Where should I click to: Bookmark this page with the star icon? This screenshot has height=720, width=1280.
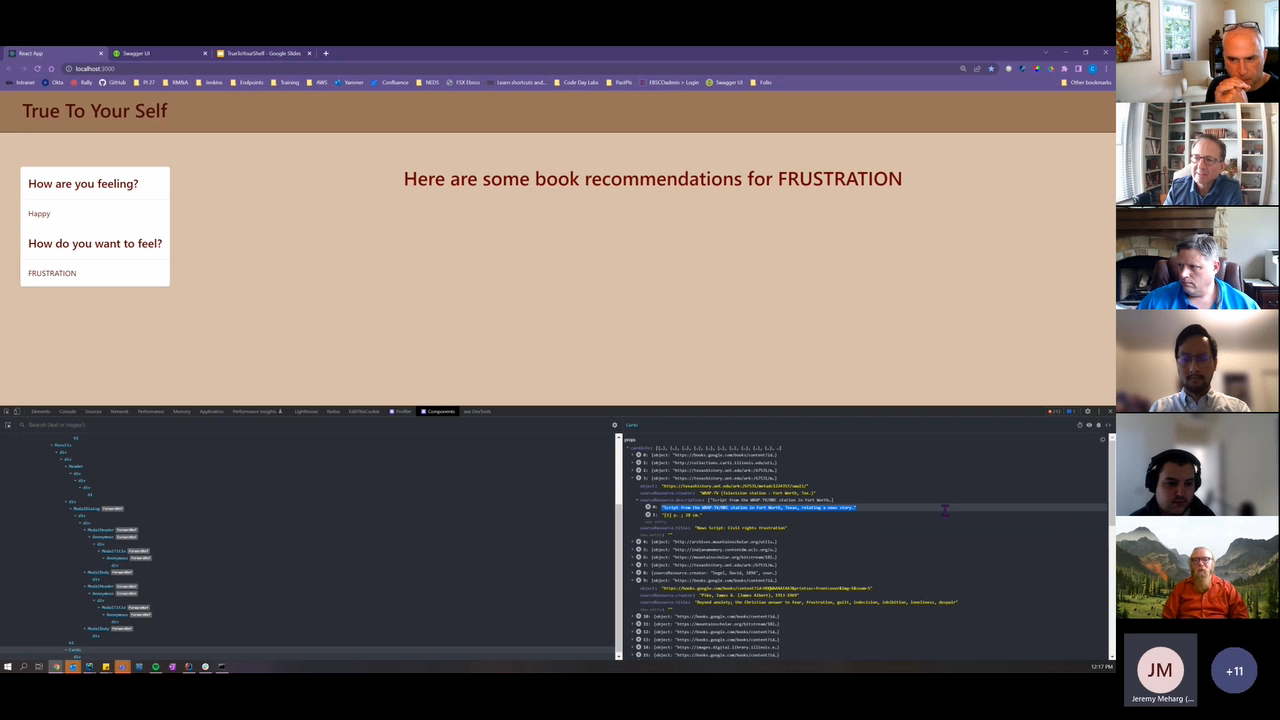coord(991,69)
